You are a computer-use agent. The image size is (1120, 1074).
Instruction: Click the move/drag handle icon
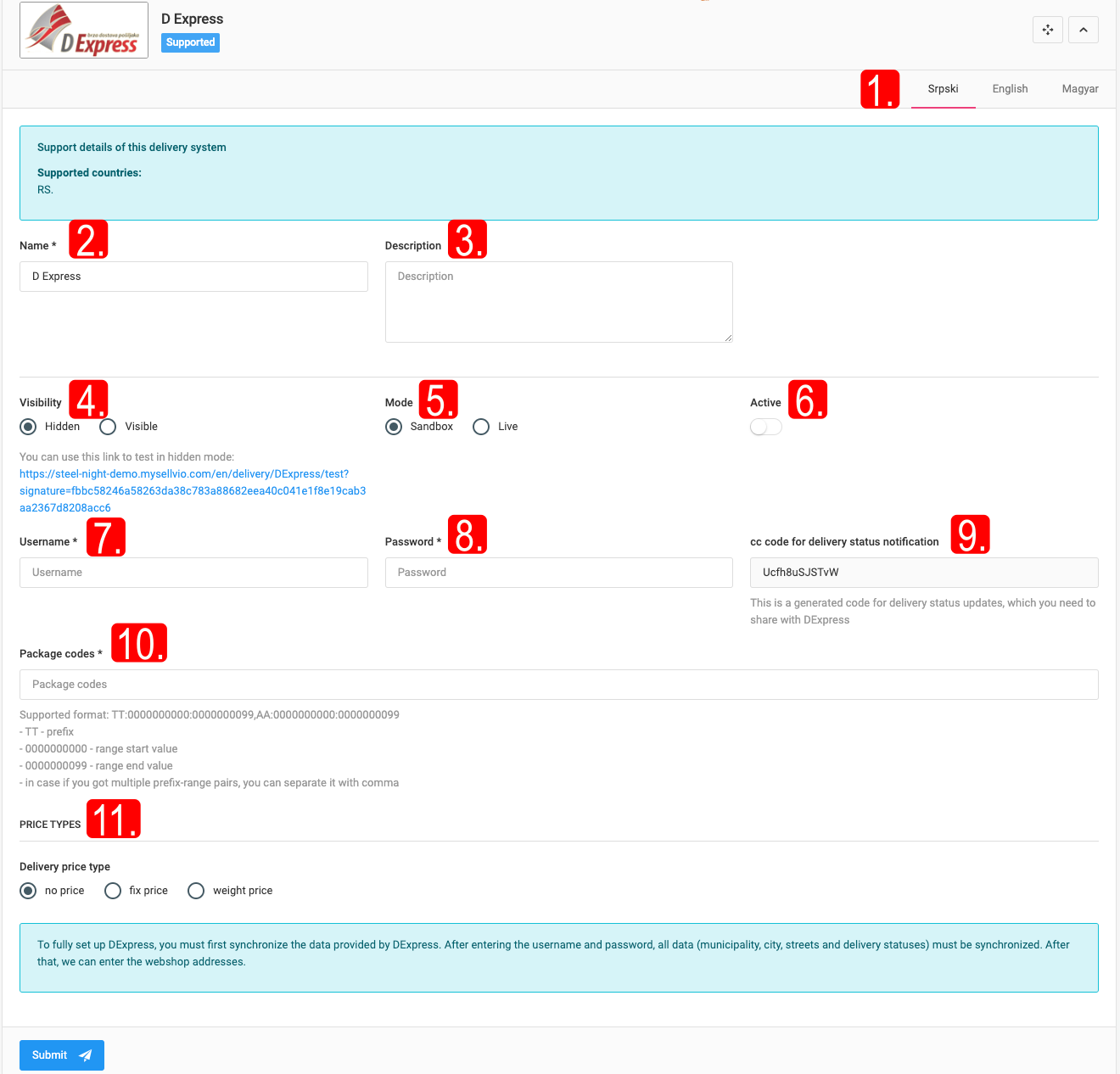(x=1048, y=30)
